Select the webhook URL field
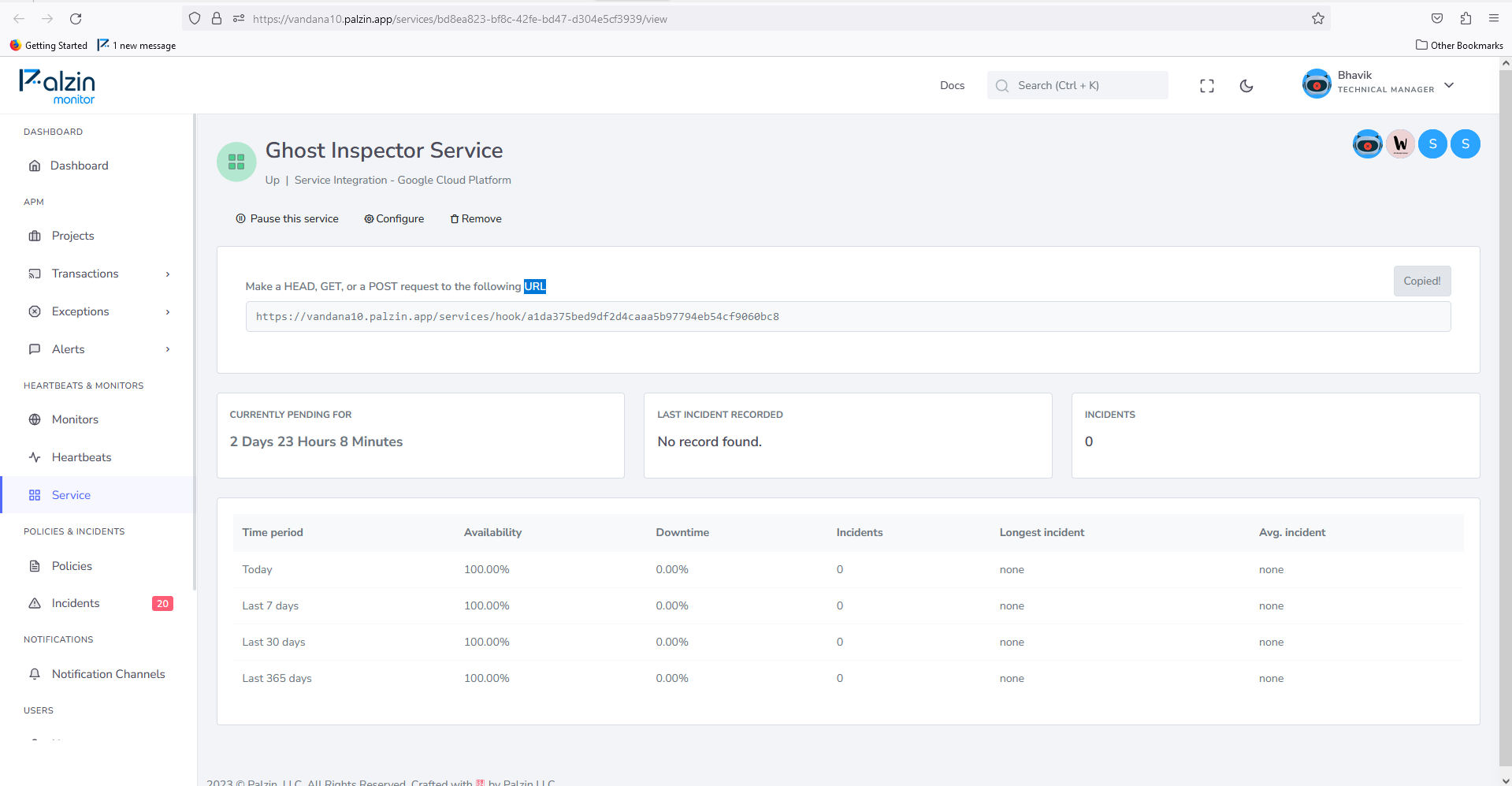 click(x=848, y=317)
